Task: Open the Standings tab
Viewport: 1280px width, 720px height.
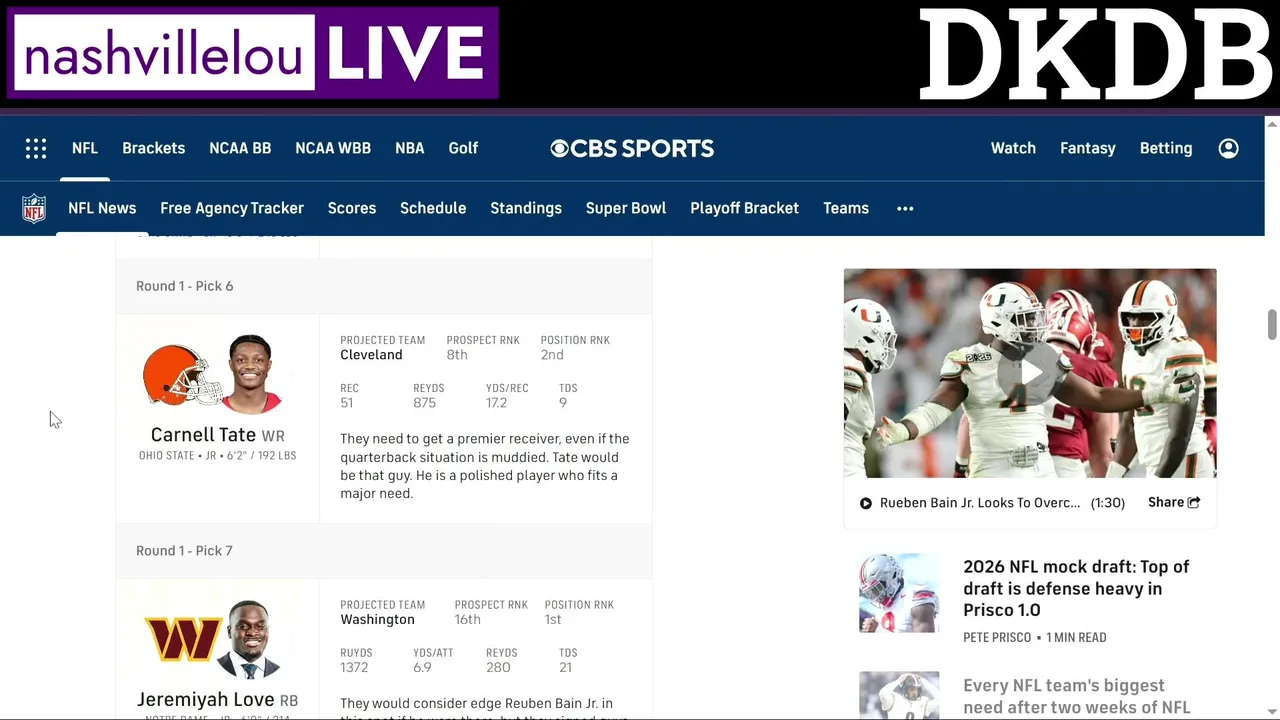Action: [526, 208]
